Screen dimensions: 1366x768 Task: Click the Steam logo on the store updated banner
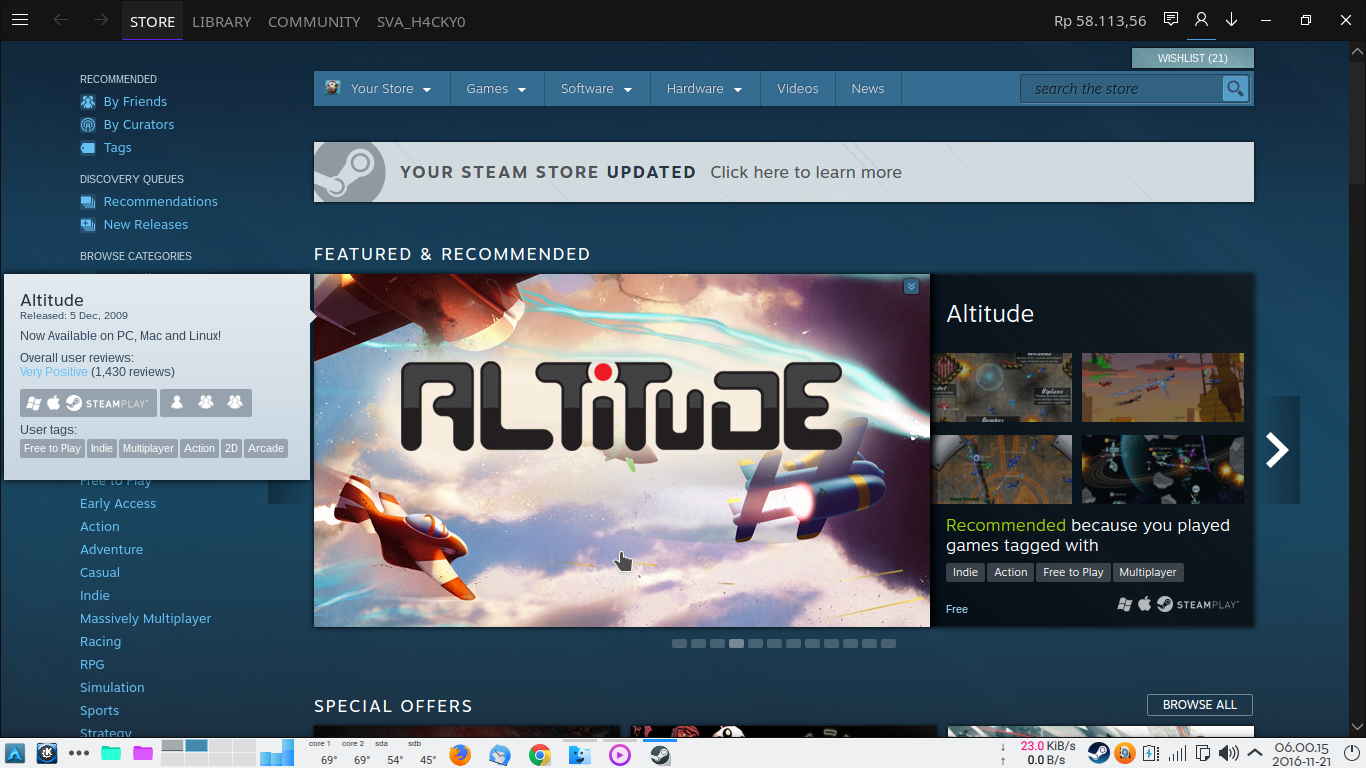(x=349, y=171)
